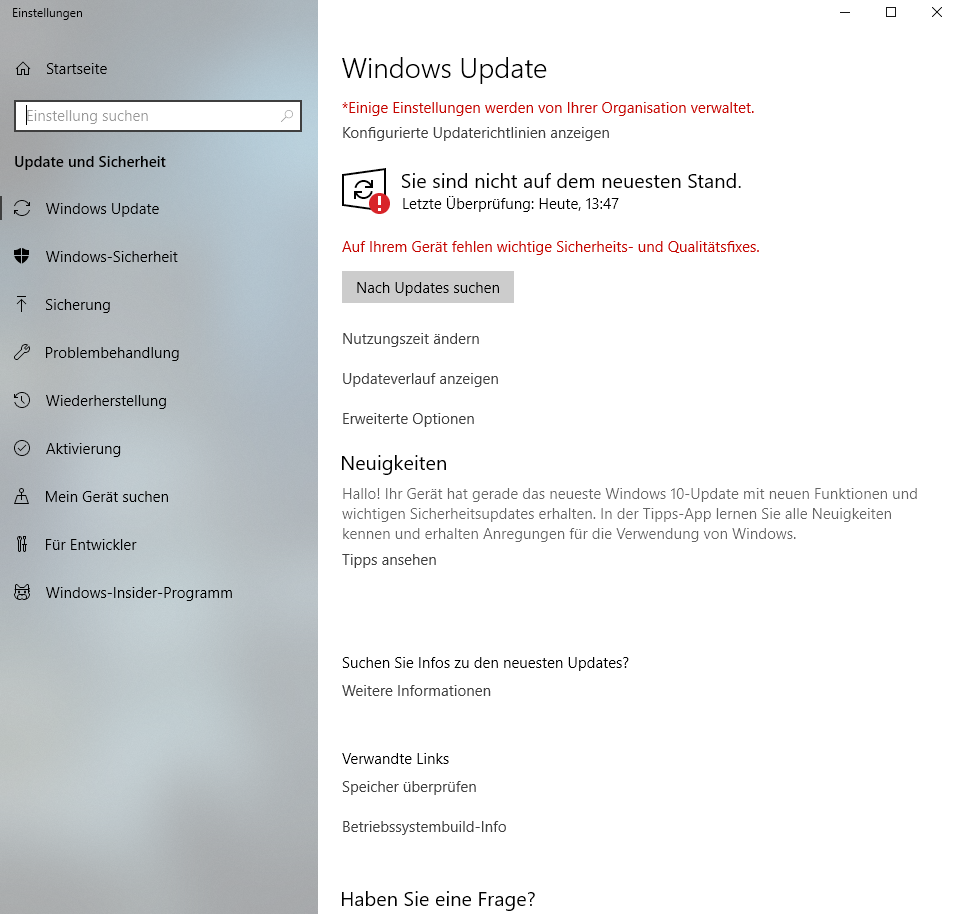The height and width of the screenshot is (914, 954).
Task: Click the wrench icon for Problembehandlung
Action: [x=22, y=352]
